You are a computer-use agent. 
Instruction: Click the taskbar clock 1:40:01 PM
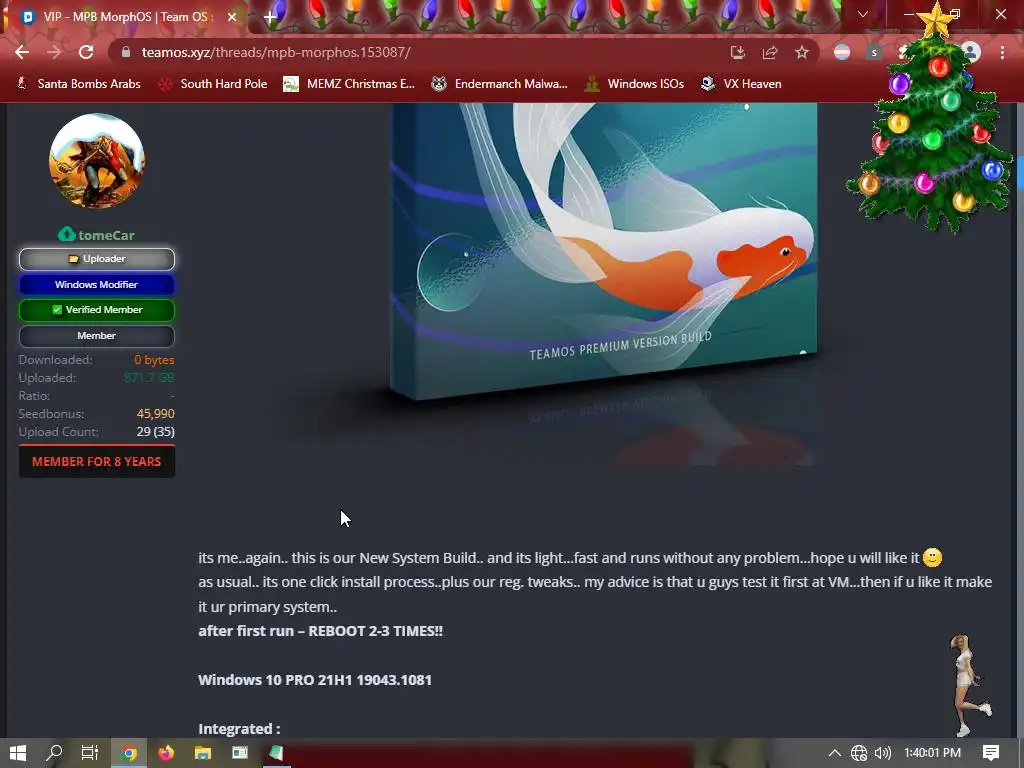[933, 753]
